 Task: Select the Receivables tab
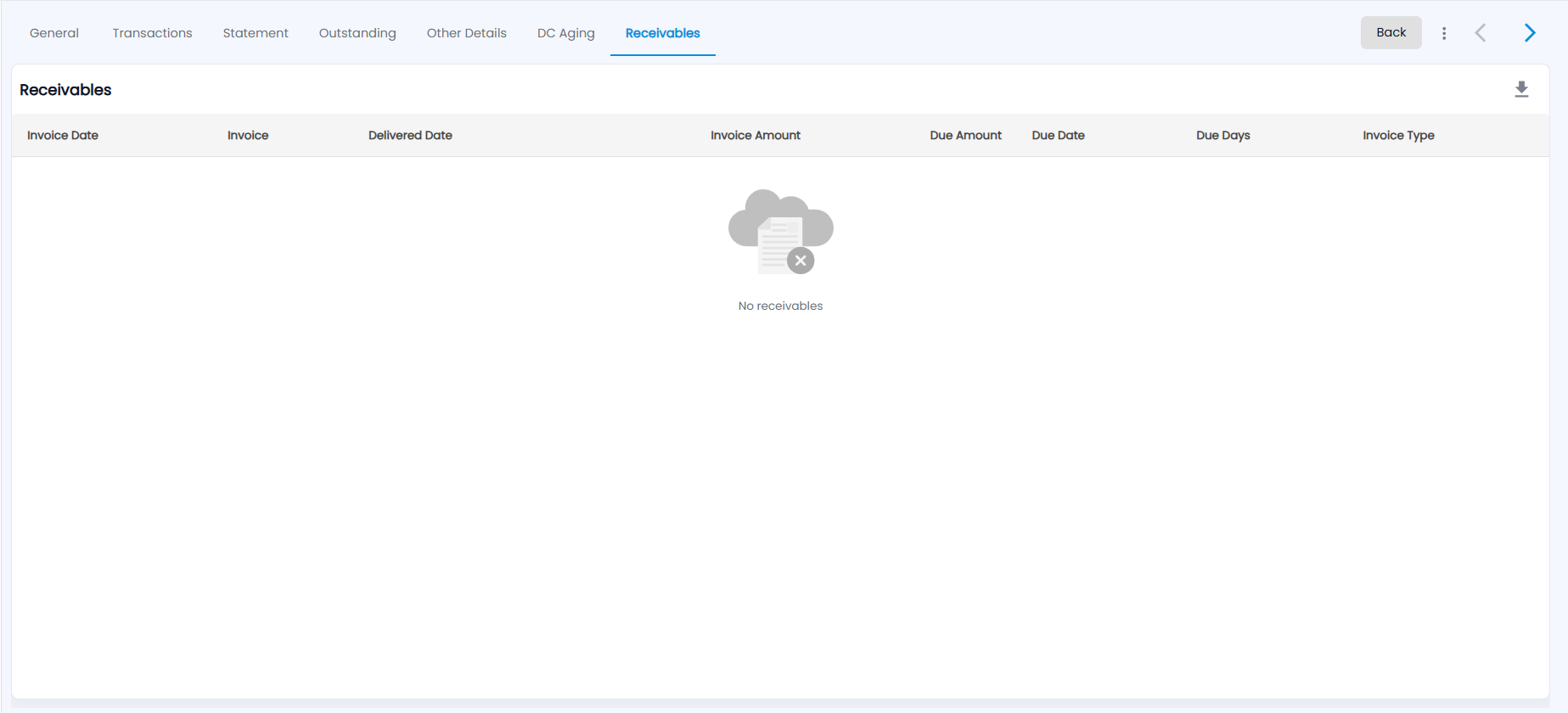click(663, 33)
